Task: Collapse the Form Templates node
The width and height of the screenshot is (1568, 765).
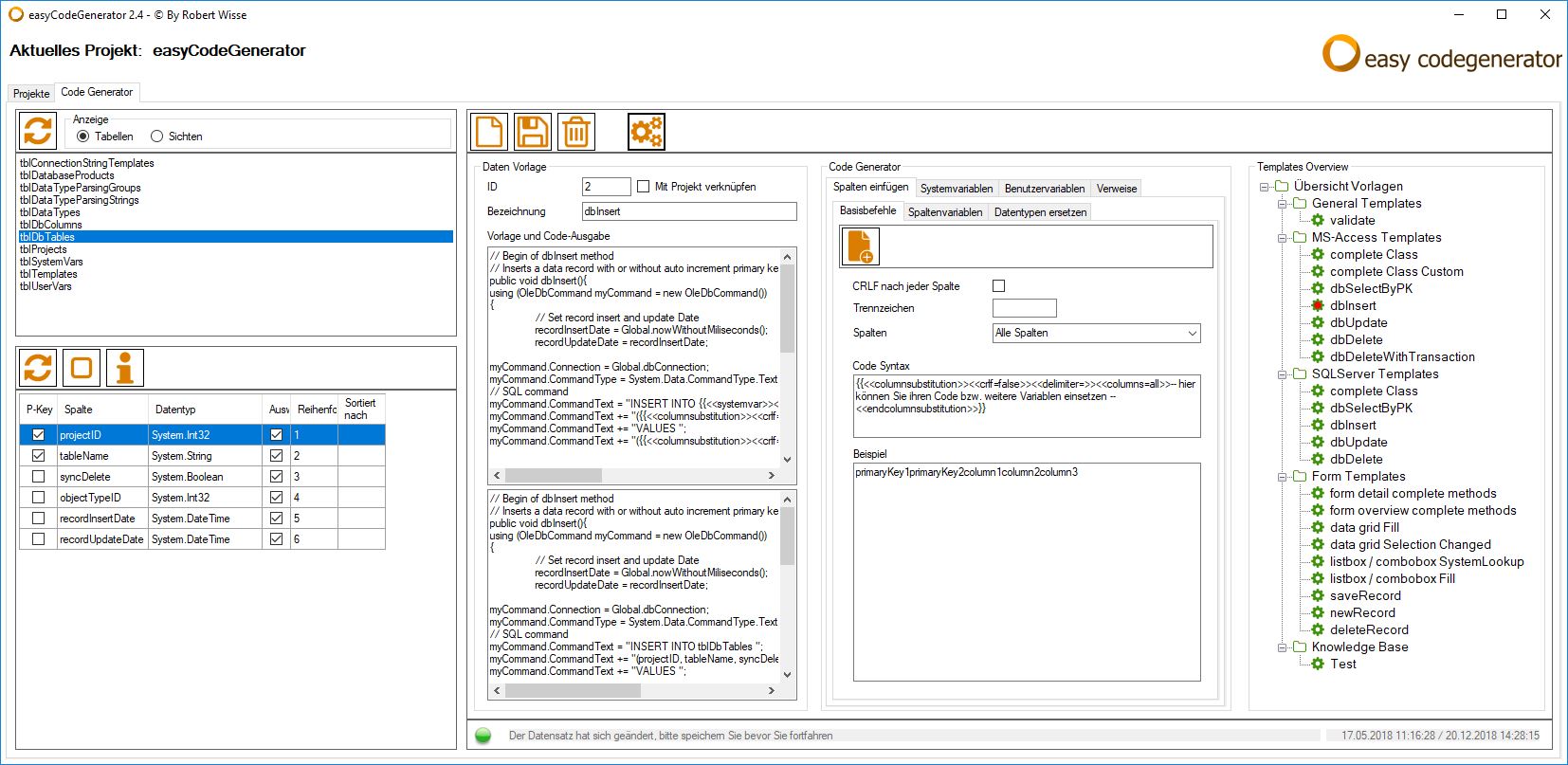Action: (1282, 477)
